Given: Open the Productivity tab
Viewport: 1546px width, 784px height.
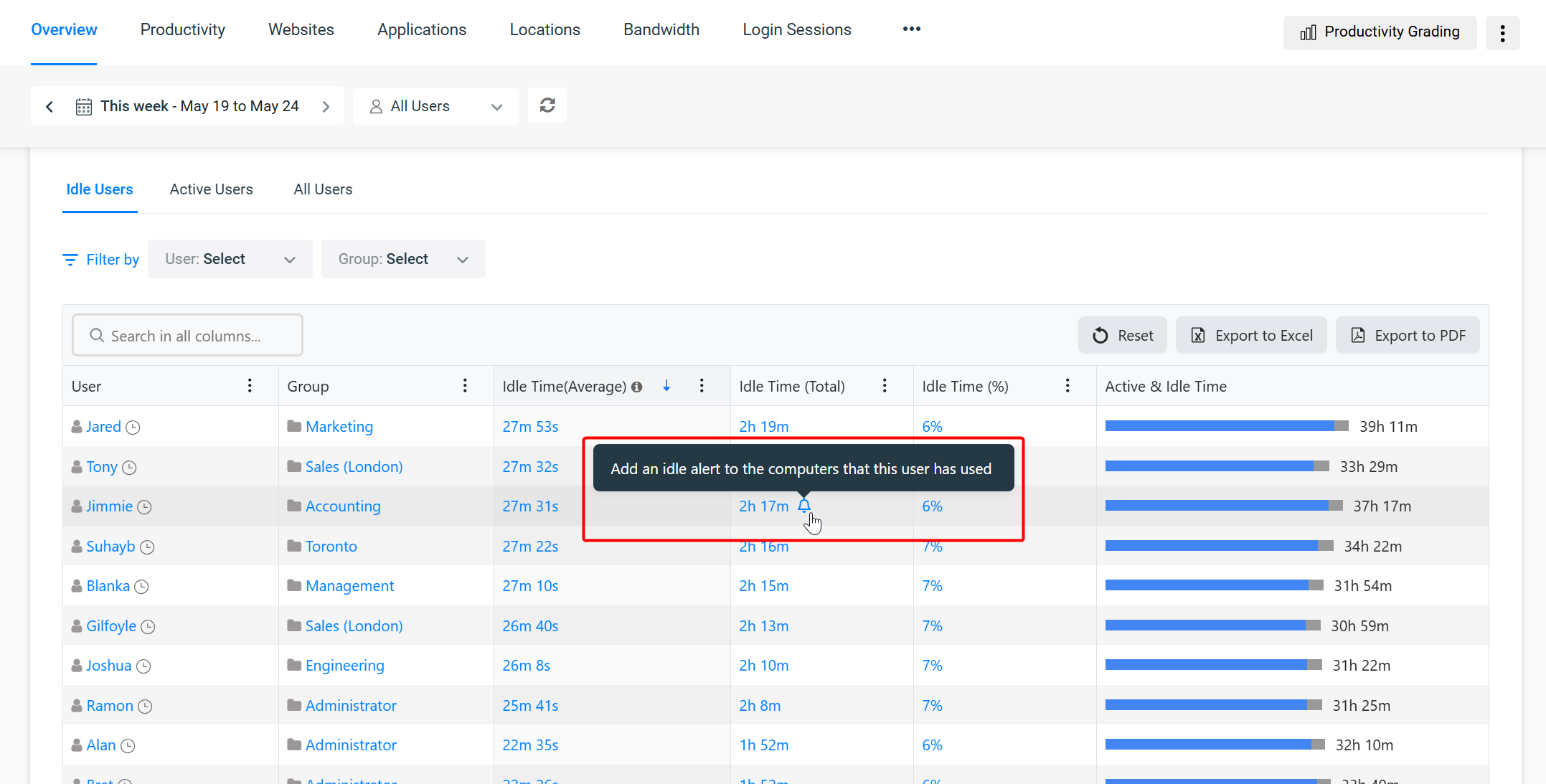Looking at the screenshot, I should [183, 29].
